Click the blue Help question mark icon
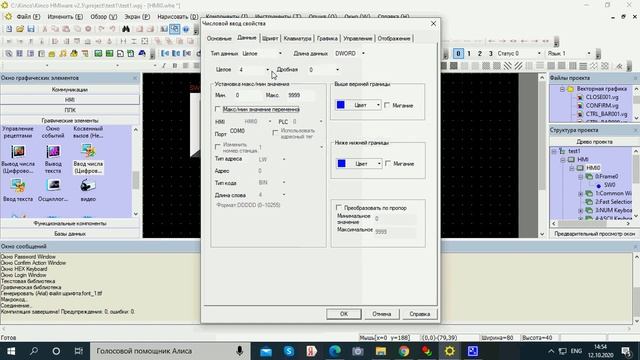This screenshot has width=640, height=360. coord(186,29)
